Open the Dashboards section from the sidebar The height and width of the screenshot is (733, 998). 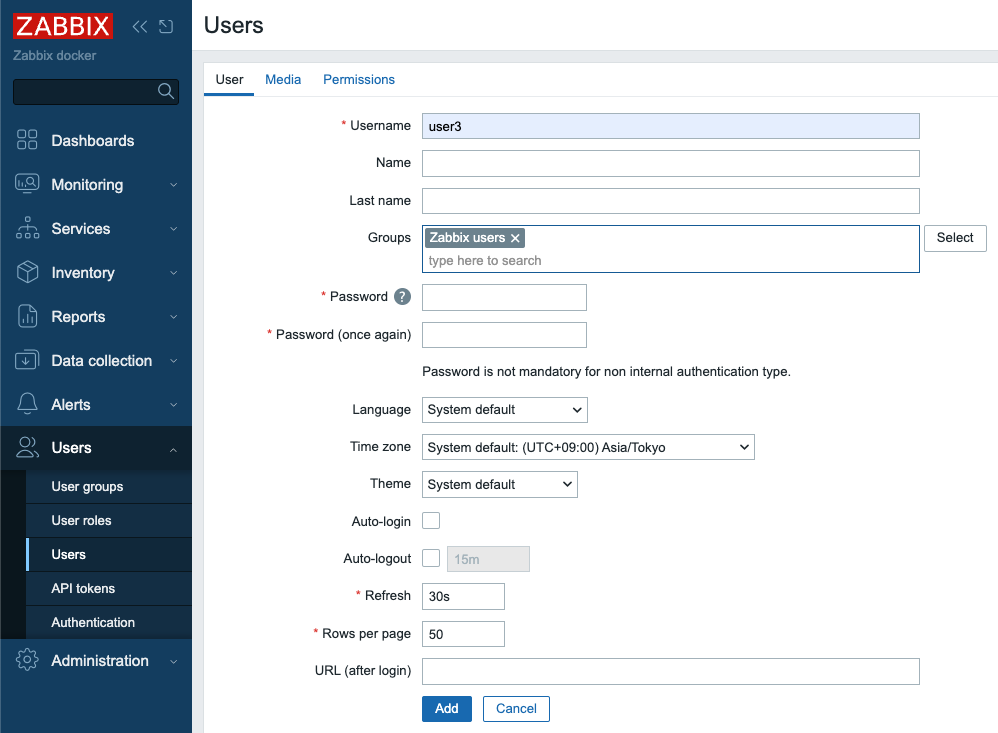click(x=27, y=140)
